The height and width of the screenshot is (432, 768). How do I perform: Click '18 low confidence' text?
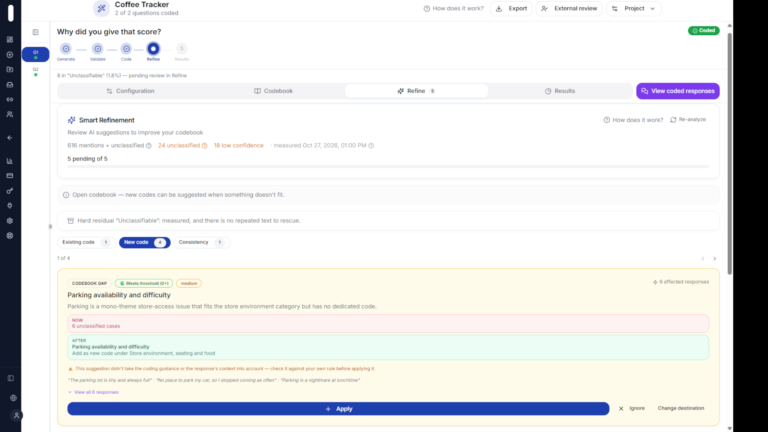tap(239, 145)
